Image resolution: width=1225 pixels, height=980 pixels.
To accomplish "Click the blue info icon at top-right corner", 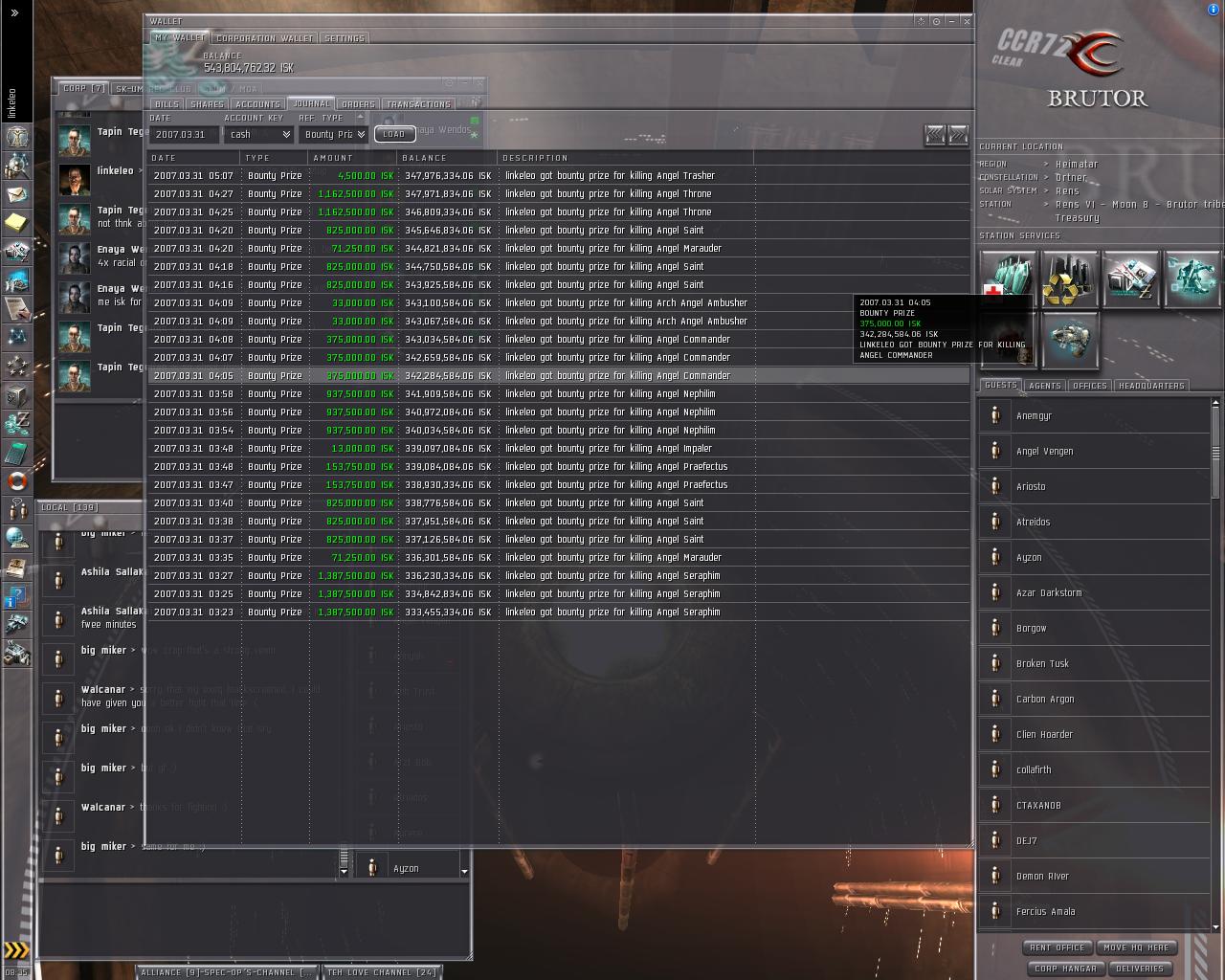I will (1214, 9).
